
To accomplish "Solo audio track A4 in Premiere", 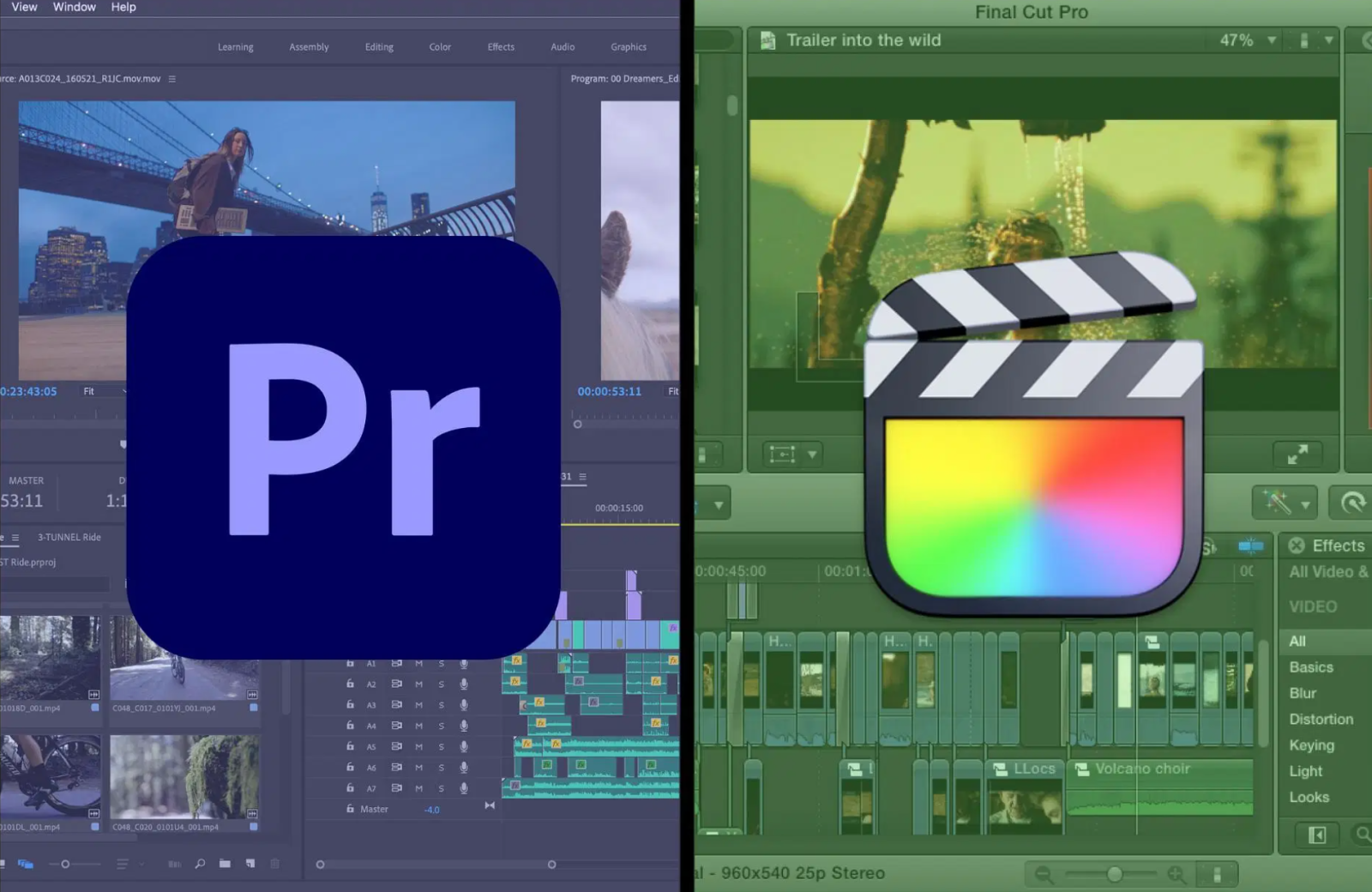I will [x=442, y=726].
